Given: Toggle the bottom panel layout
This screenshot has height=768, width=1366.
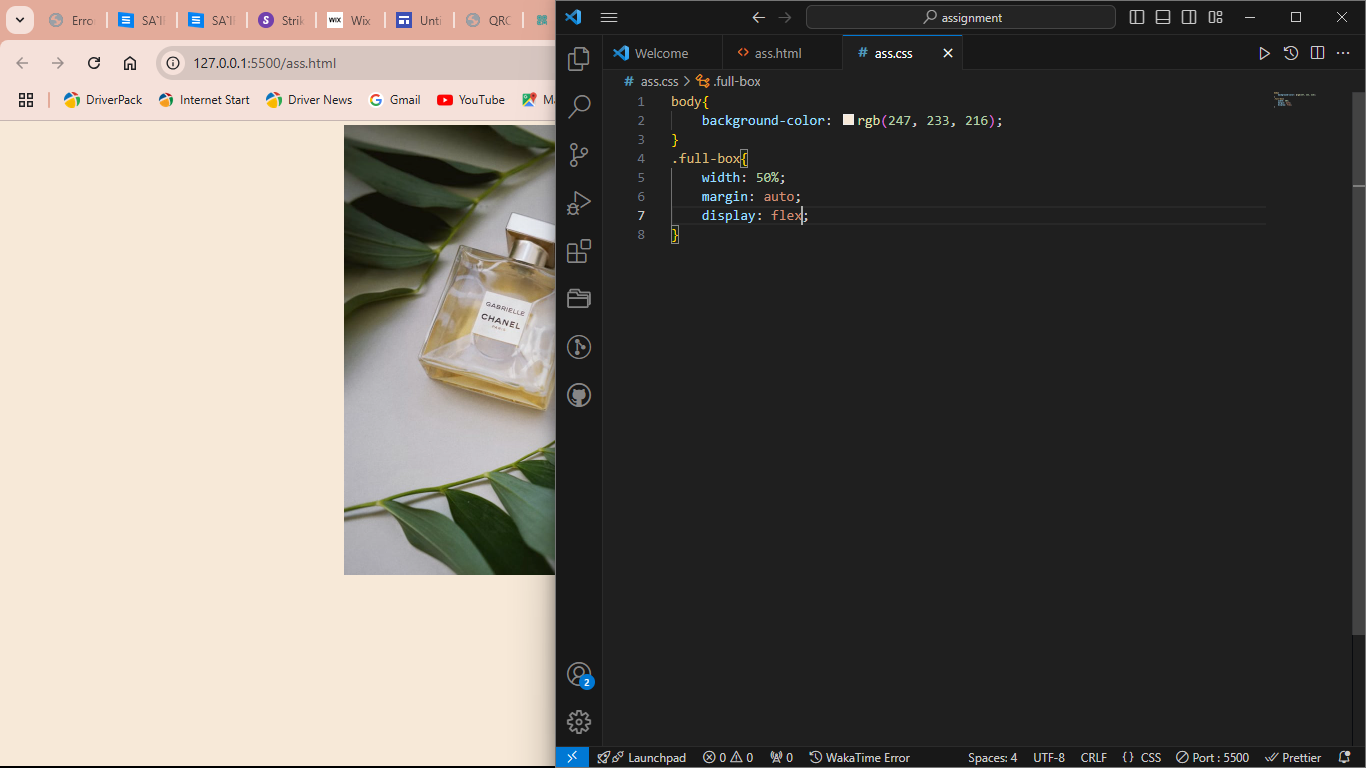Looking at the screenshot, I should (1163, 17).
